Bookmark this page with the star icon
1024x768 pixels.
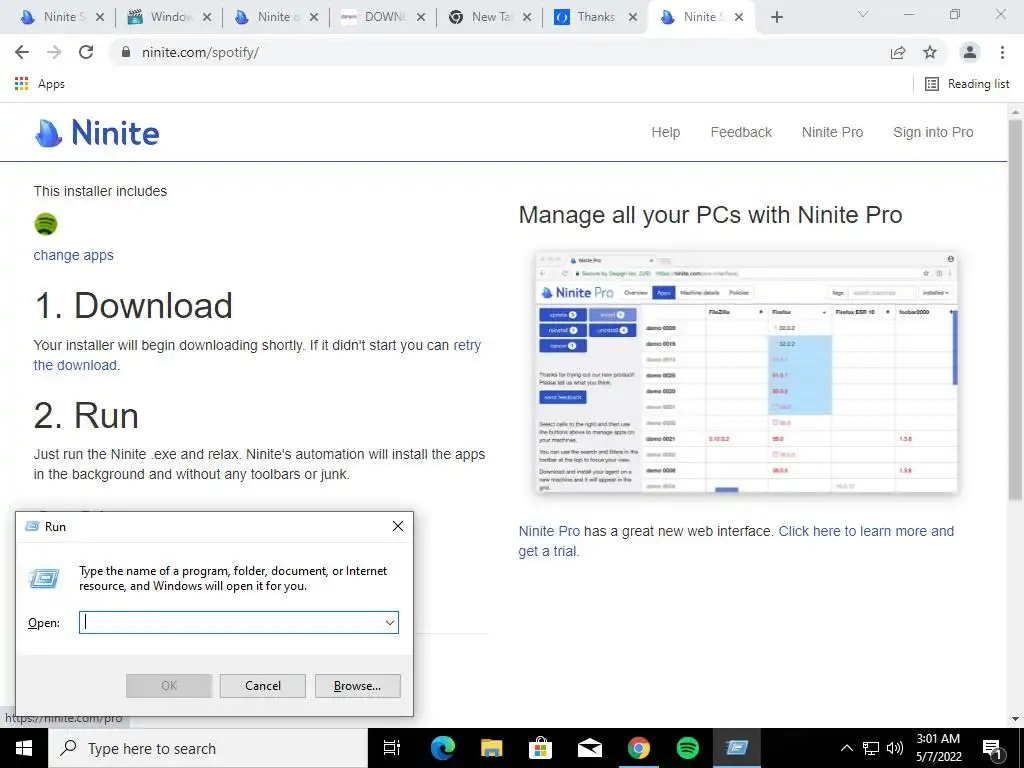[x=930, y=52]
